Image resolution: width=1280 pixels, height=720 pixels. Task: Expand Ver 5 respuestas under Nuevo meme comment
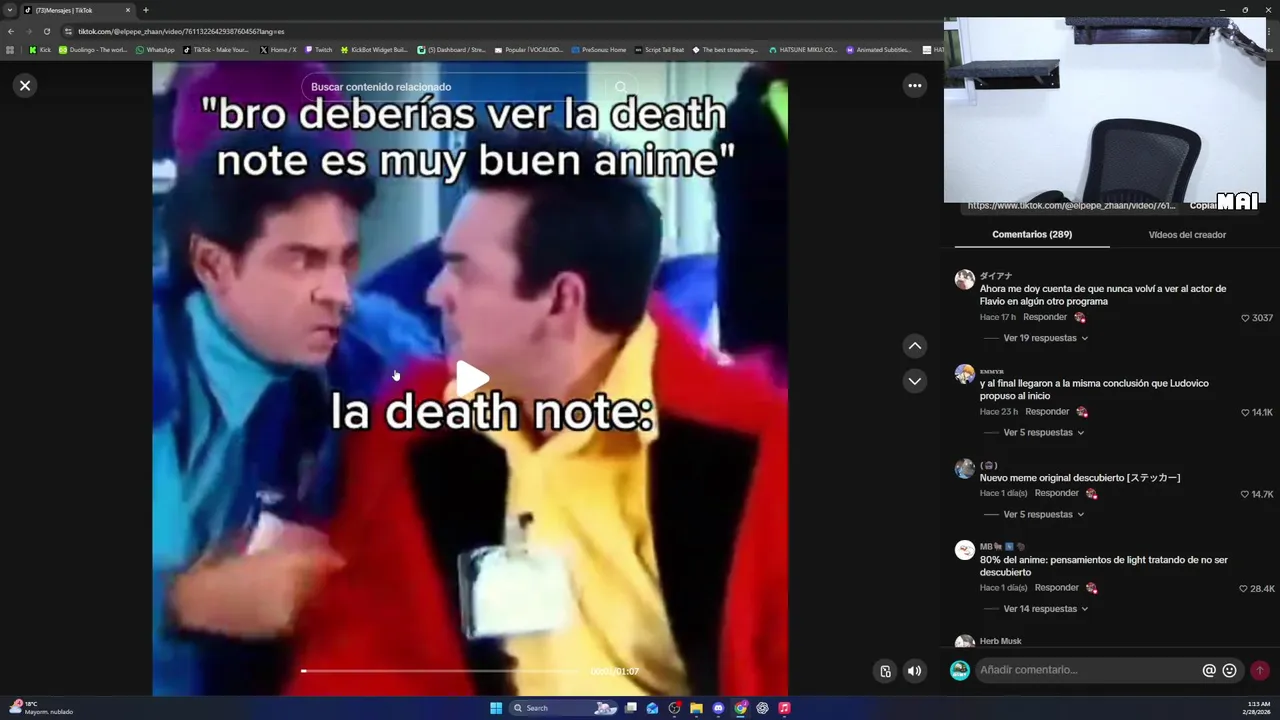(1043, 515)
